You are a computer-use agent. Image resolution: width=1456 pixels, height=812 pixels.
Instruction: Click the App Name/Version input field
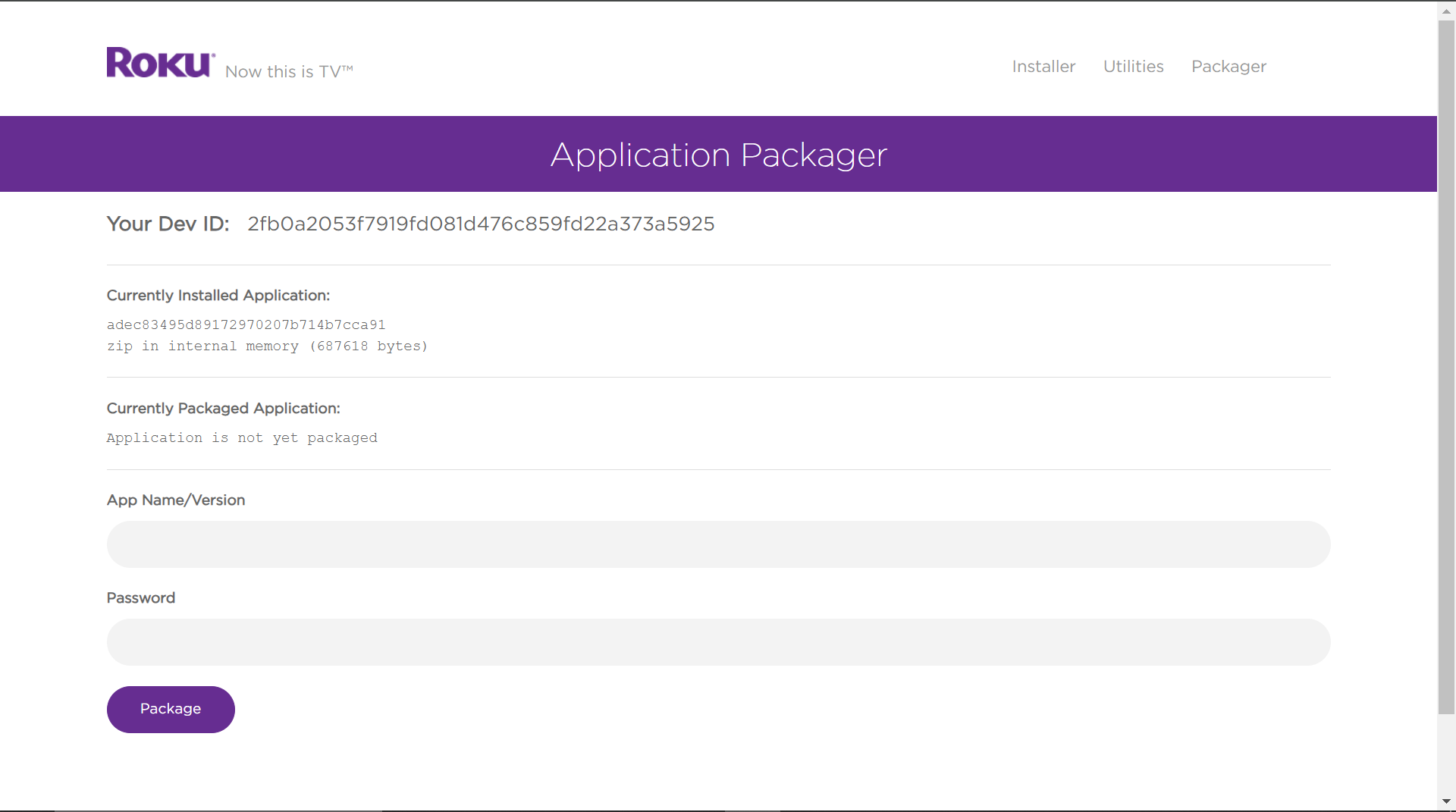(717, 544)
